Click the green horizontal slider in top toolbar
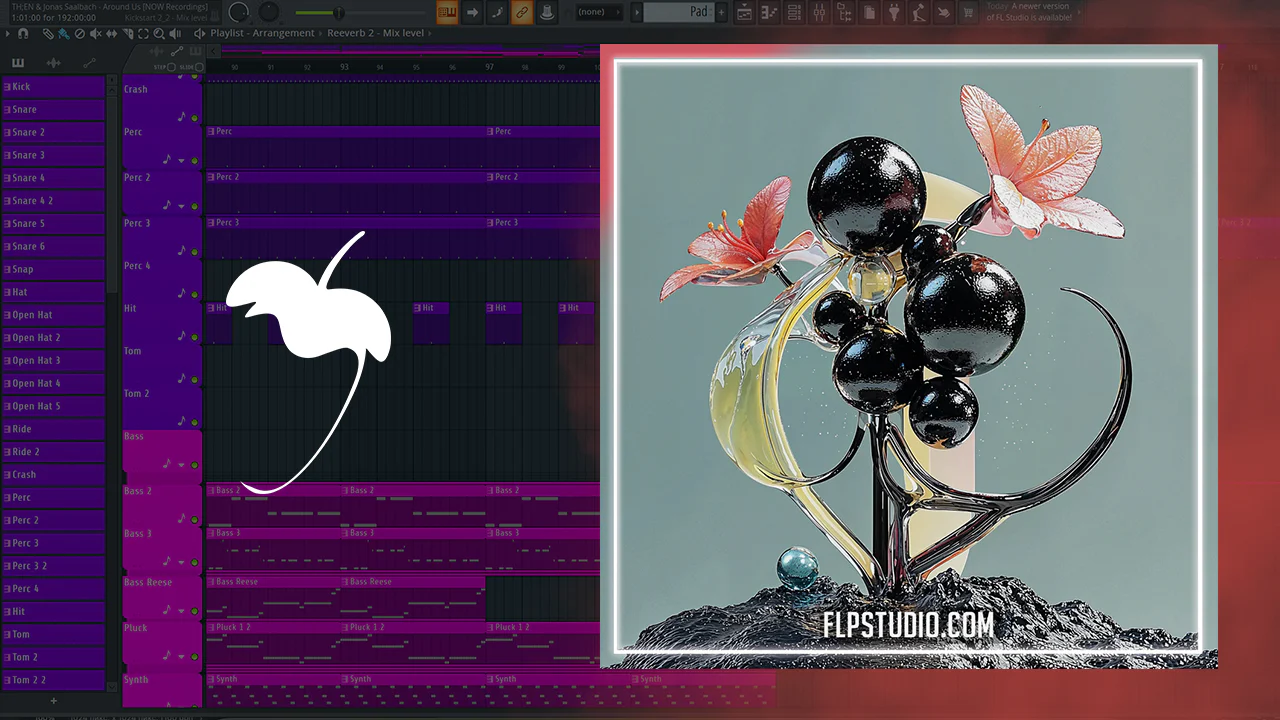 tap(358, 13)
